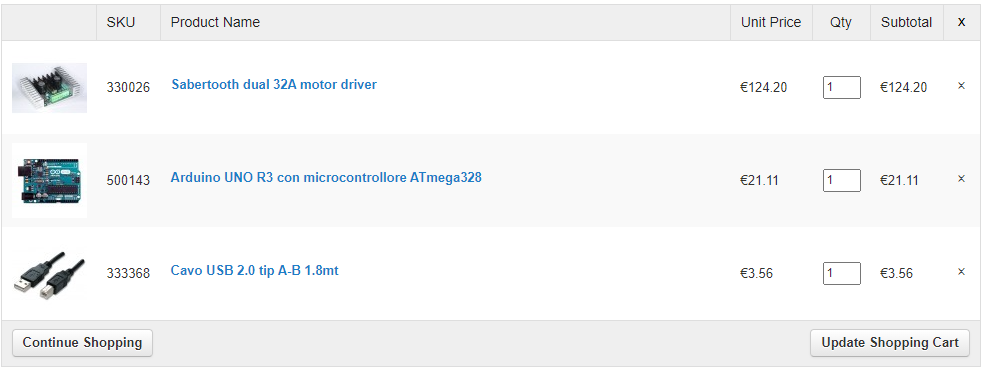
Task: Remove Arduino UNO R3 from cart
Action: 961,179
